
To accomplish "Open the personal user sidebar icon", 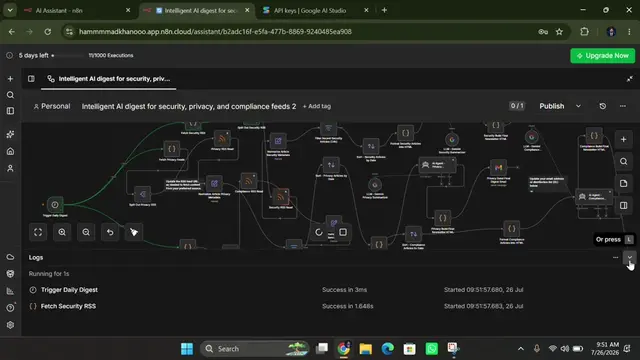I will point(10,168).
